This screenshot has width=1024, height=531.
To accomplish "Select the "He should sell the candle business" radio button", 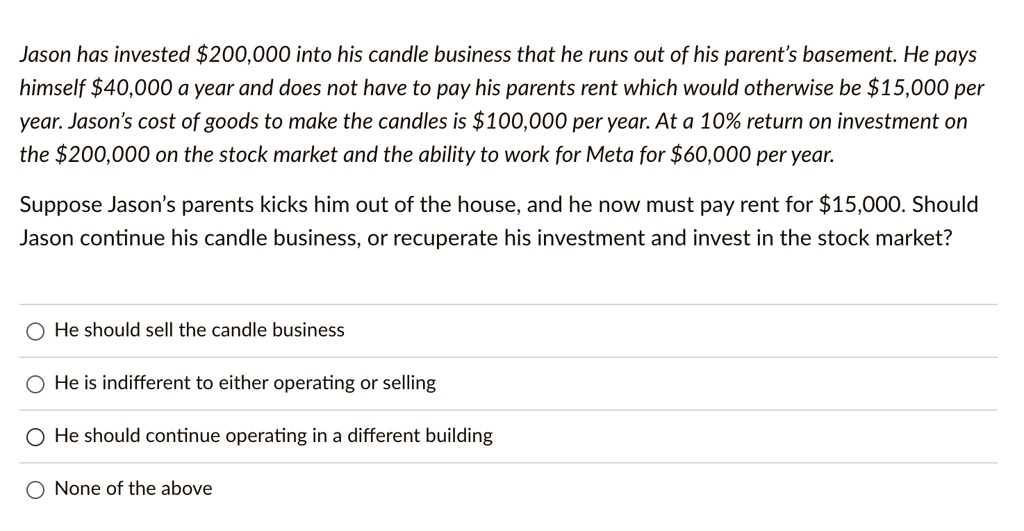I will [x=35, y=332].
